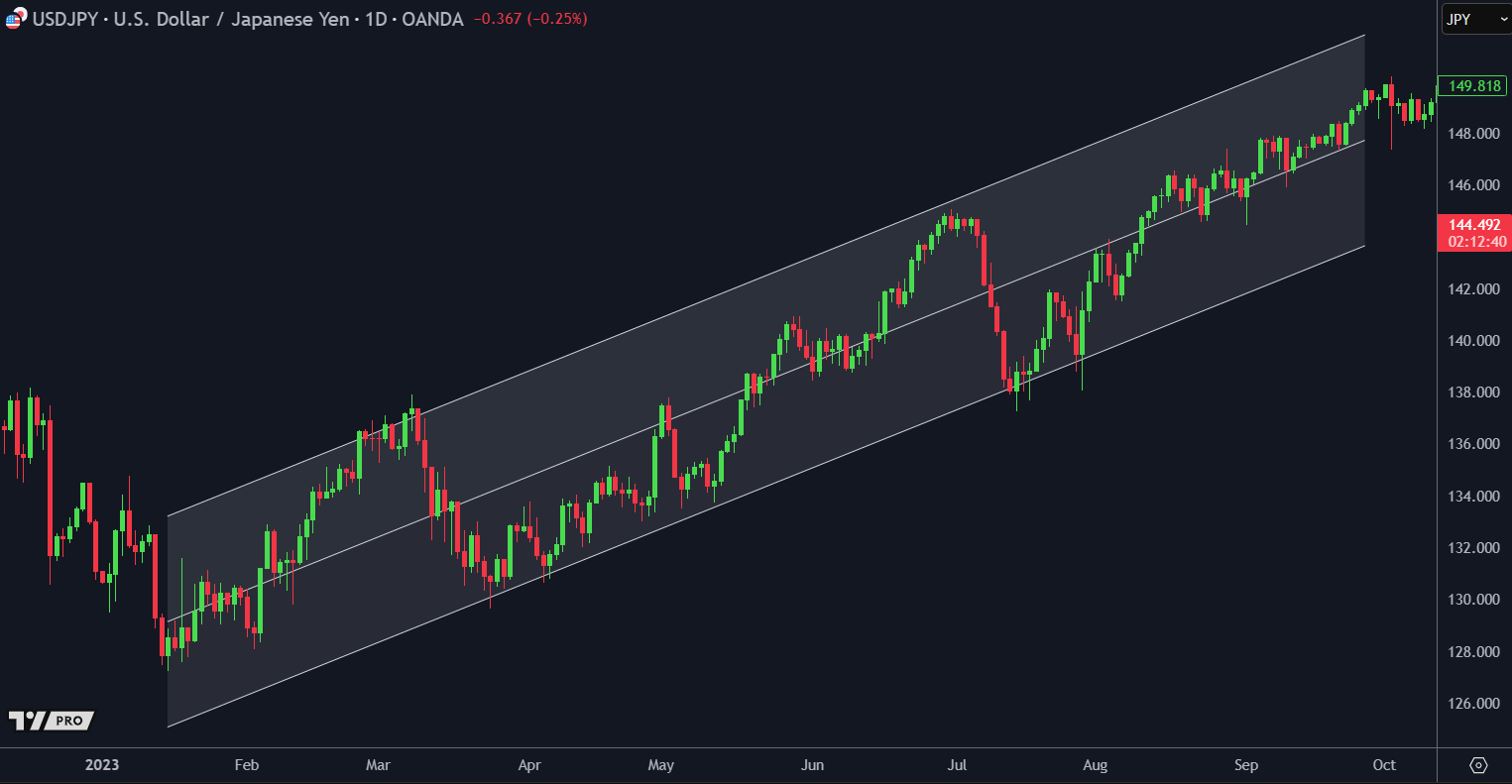Click the 138.000 price scale label
Viewport: 1512px width, 784px height.
[1473, 392]
